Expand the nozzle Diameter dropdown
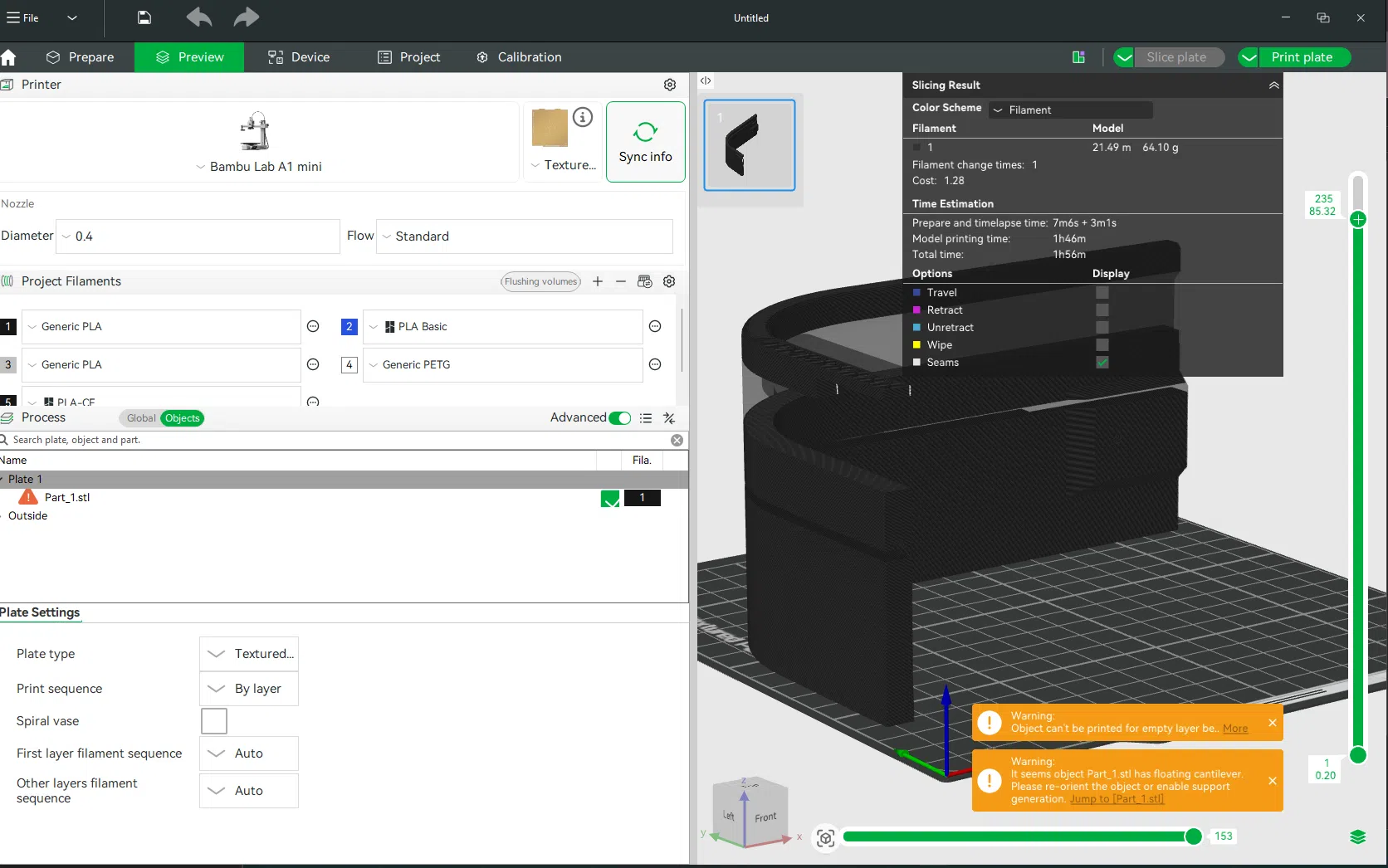This screenshot has height=868, width=1388. click(198, 237)
